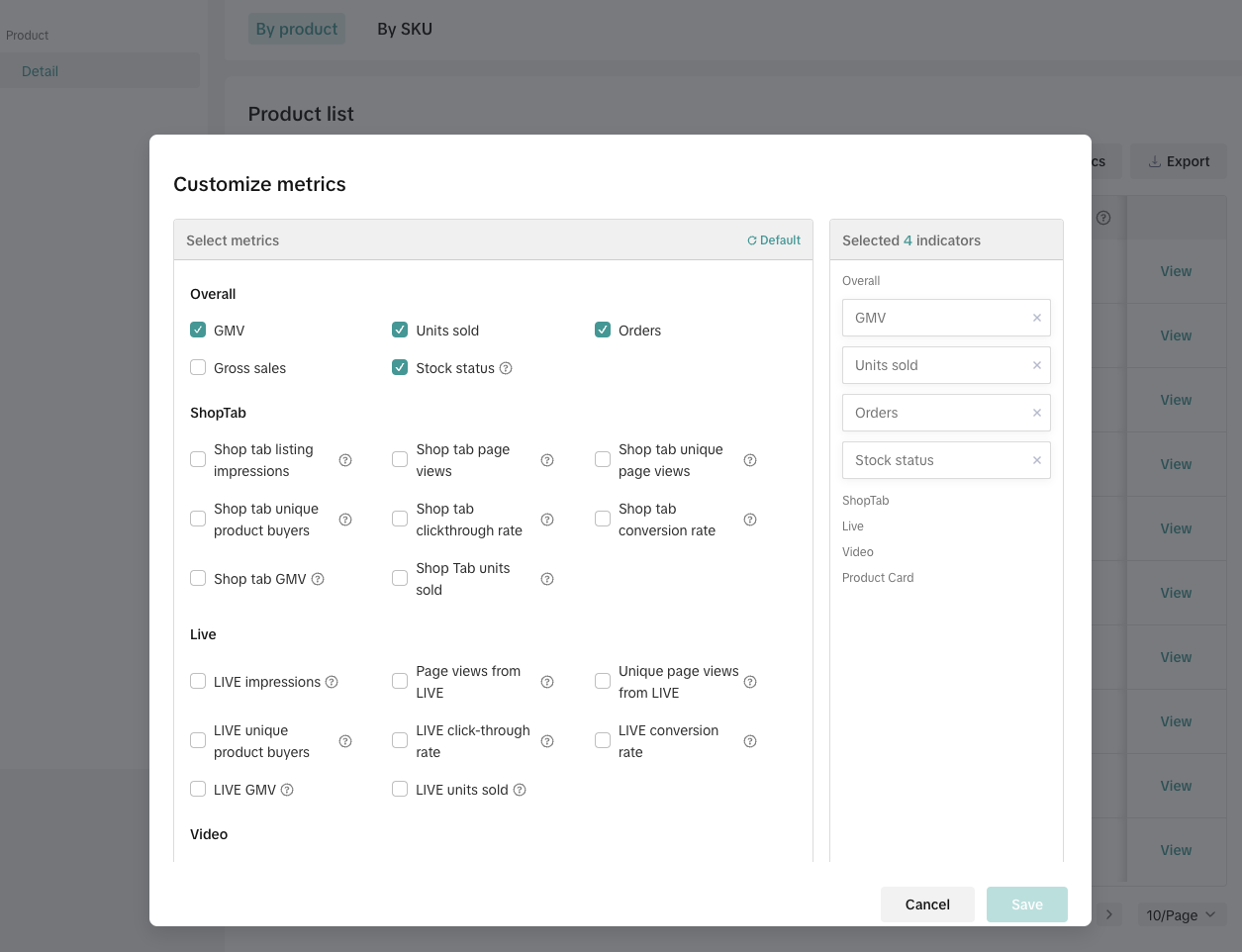Image resolution: width=1242 pixels, height=952 pixels.
Task: Open the 10/Page pagination dropdown
Action: tap(1181, 915)
